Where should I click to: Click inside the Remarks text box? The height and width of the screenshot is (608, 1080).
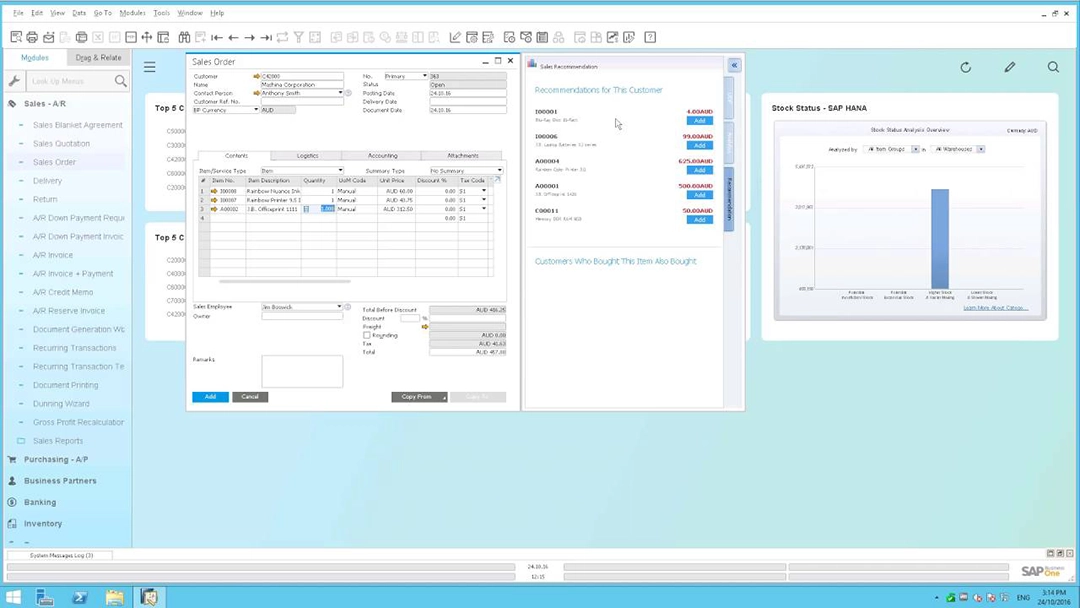pyautogui.click(x=302, y=372)
